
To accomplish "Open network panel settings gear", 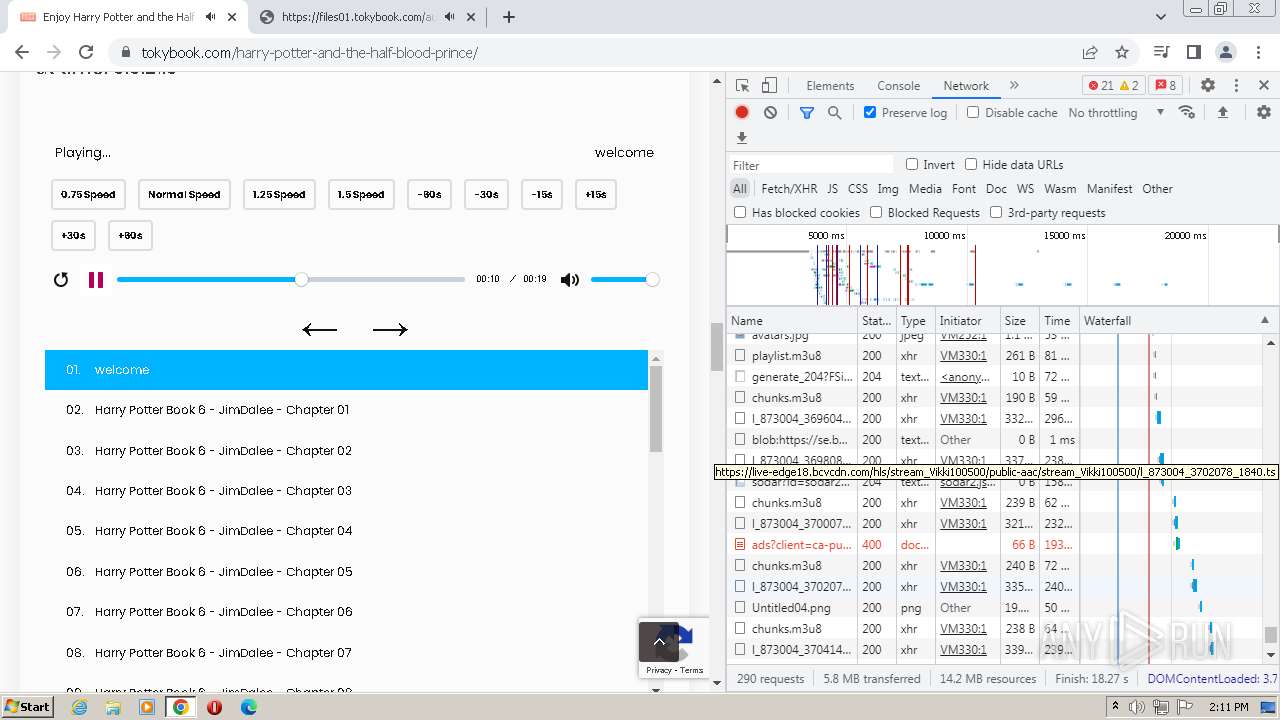I will point(1264,112).
